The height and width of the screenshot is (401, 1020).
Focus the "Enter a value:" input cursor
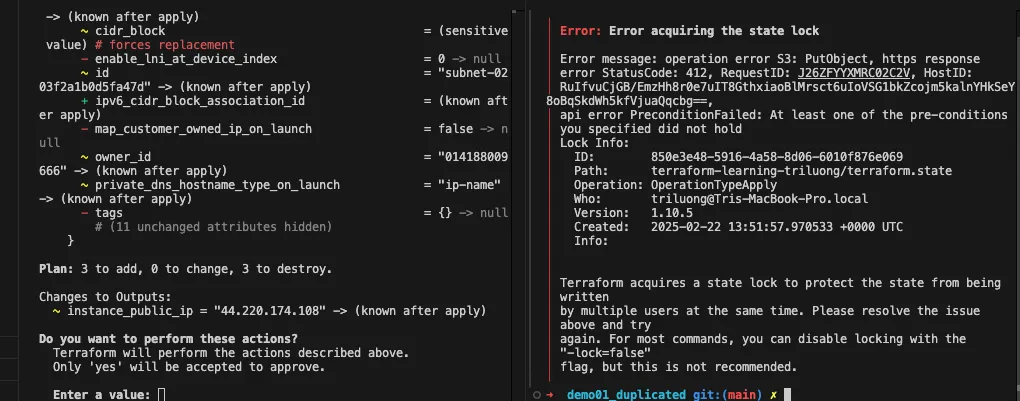161,395
